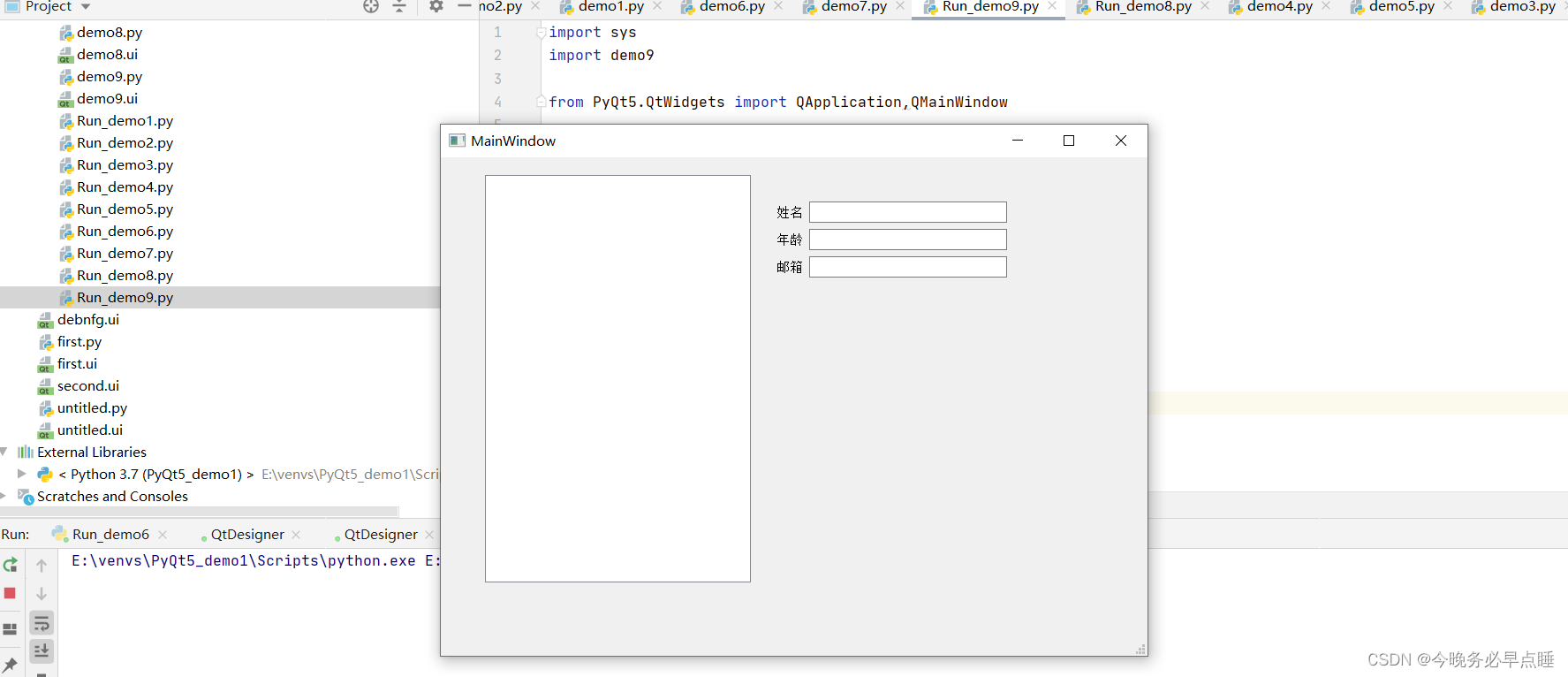Image resolution: width=1568 pixels, height=677 pixels.
Task: Select demo9.py in project tree
Action: pos(109,77)
